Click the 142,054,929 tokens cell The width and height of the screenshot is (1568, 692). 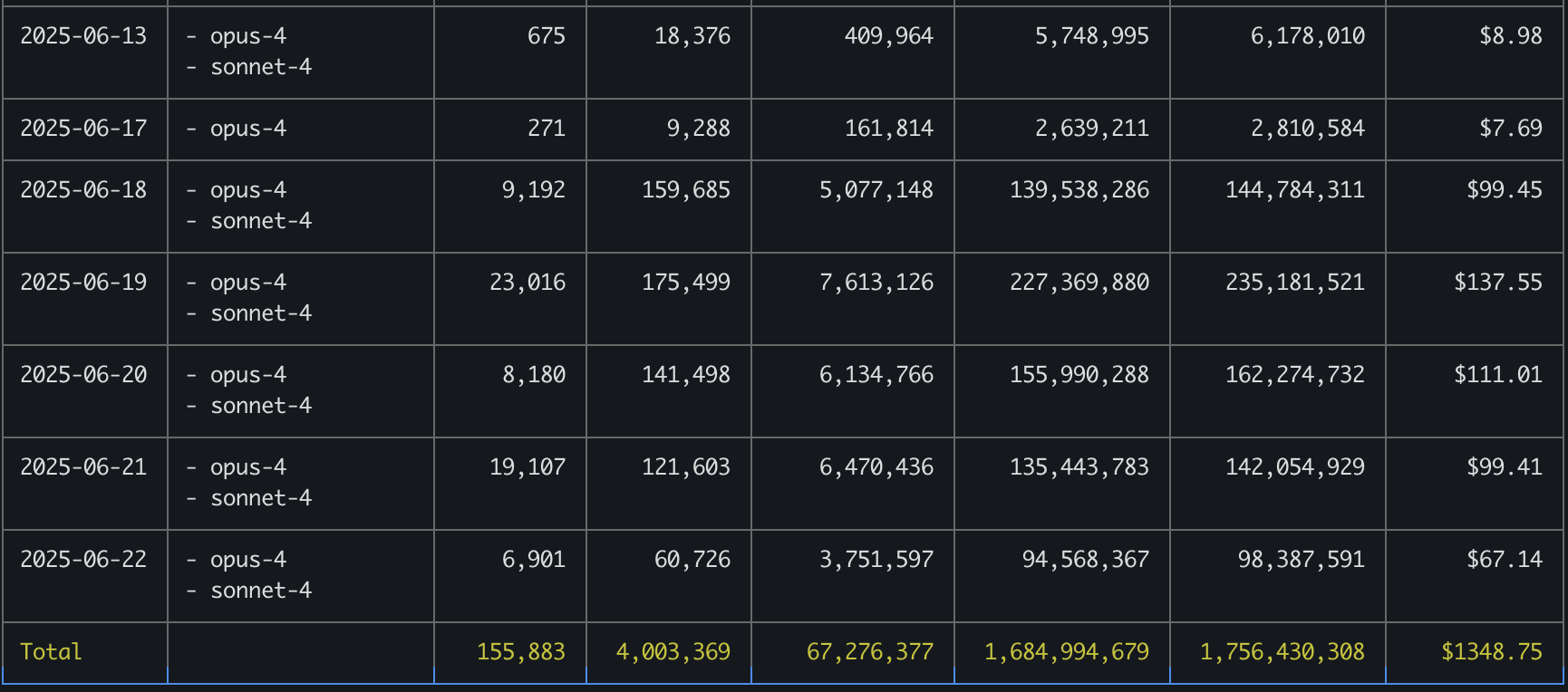tap(1294, 467)
